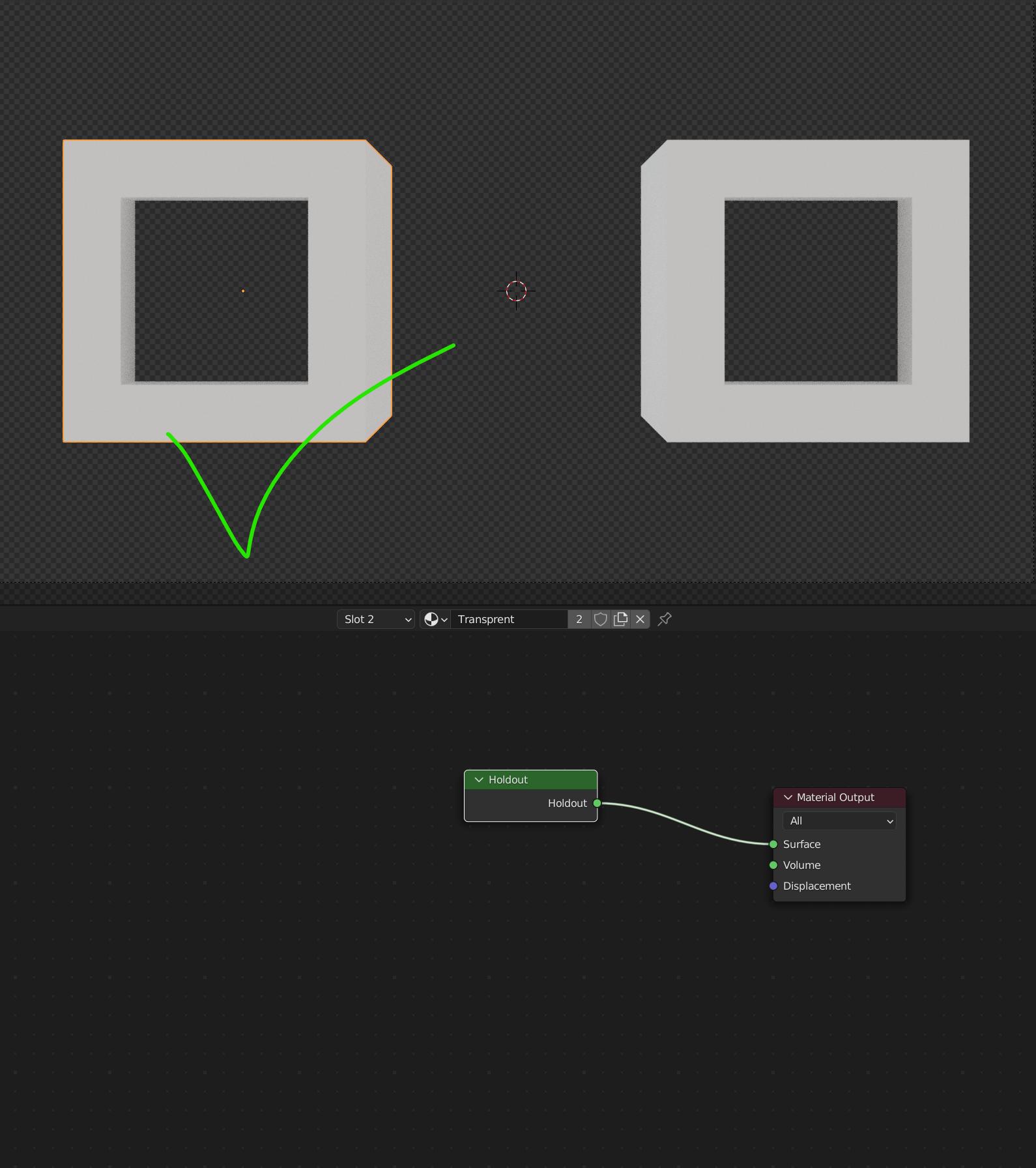The height and width of the screenshot is (1168, 1036).
Task: Select the Holdout node header
Action: tap(530, 780)
